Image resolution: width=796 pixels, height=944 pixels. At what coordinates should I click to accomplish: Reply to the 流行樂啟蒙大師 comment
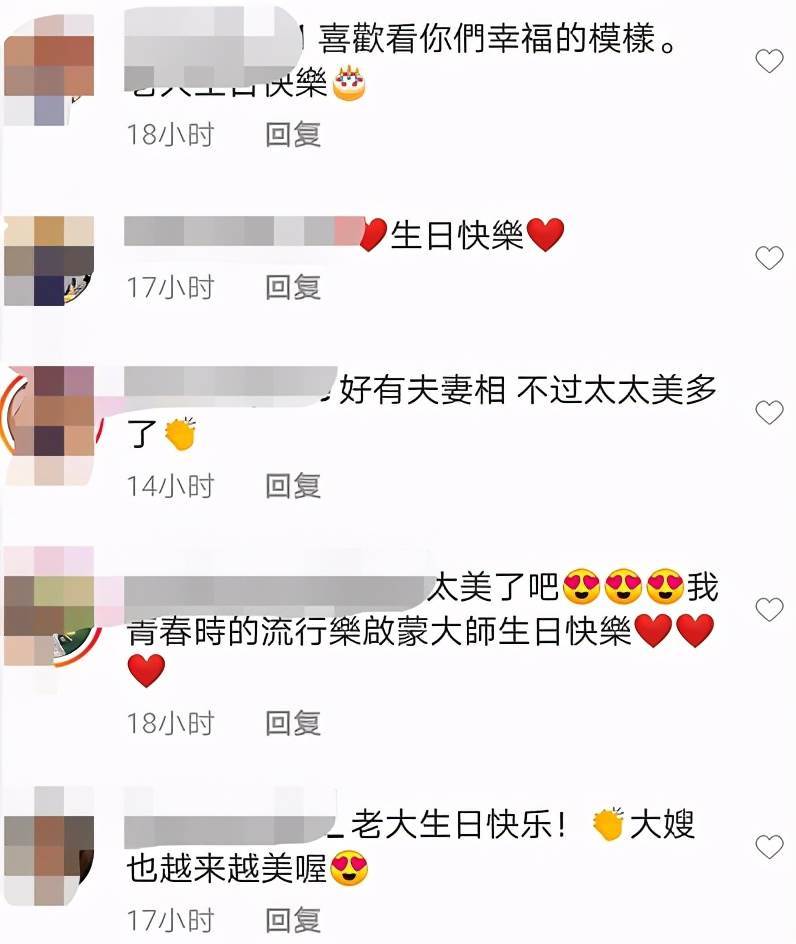coord(293,723)
